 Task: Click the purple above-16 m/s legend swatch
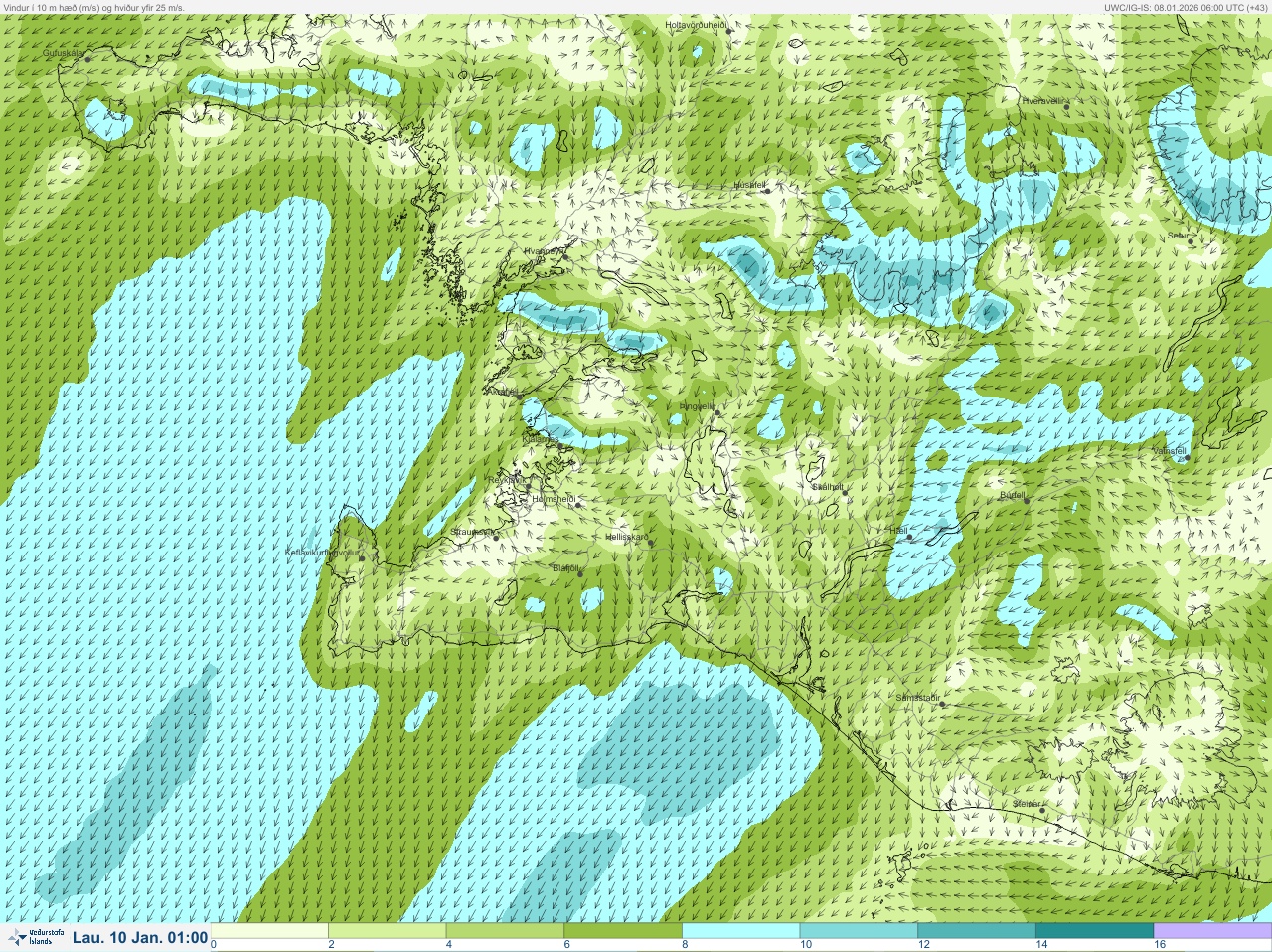1211,931
